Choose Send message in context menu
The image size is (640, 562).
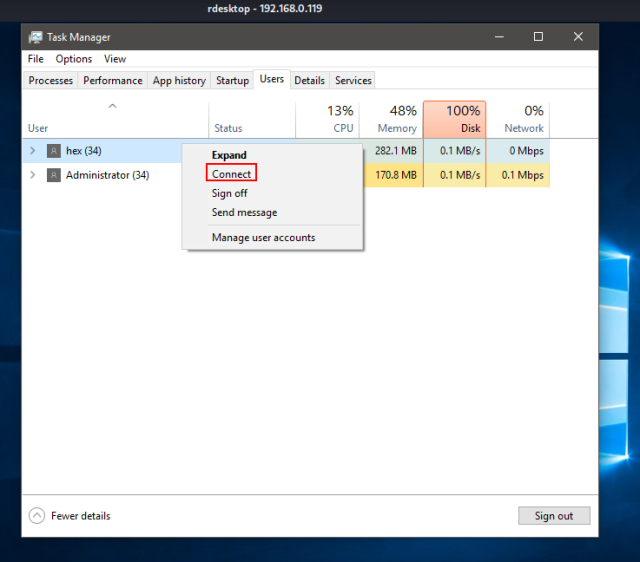point(244,212)
